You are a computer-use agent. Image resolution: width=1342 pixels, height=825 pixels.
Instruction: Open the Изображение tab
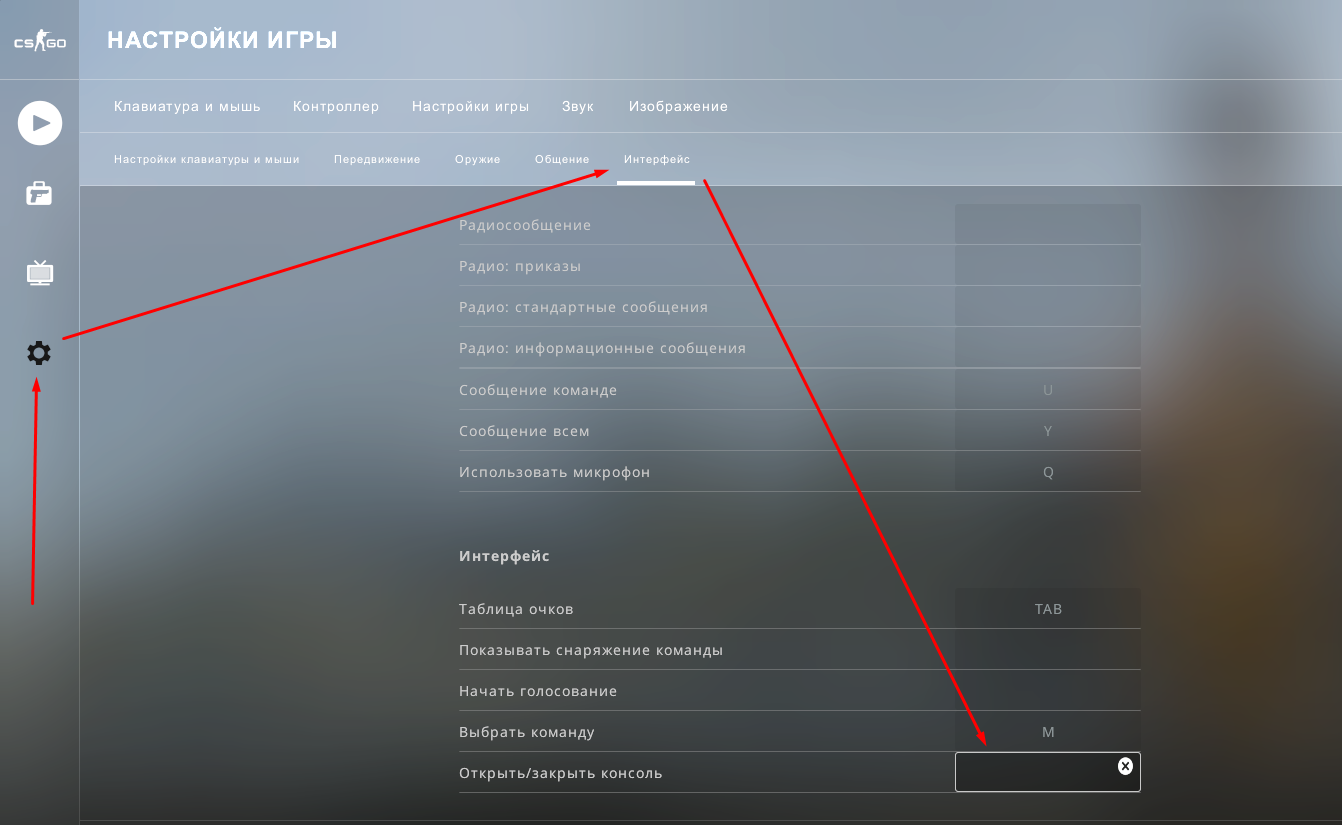[x=678, y=106]
